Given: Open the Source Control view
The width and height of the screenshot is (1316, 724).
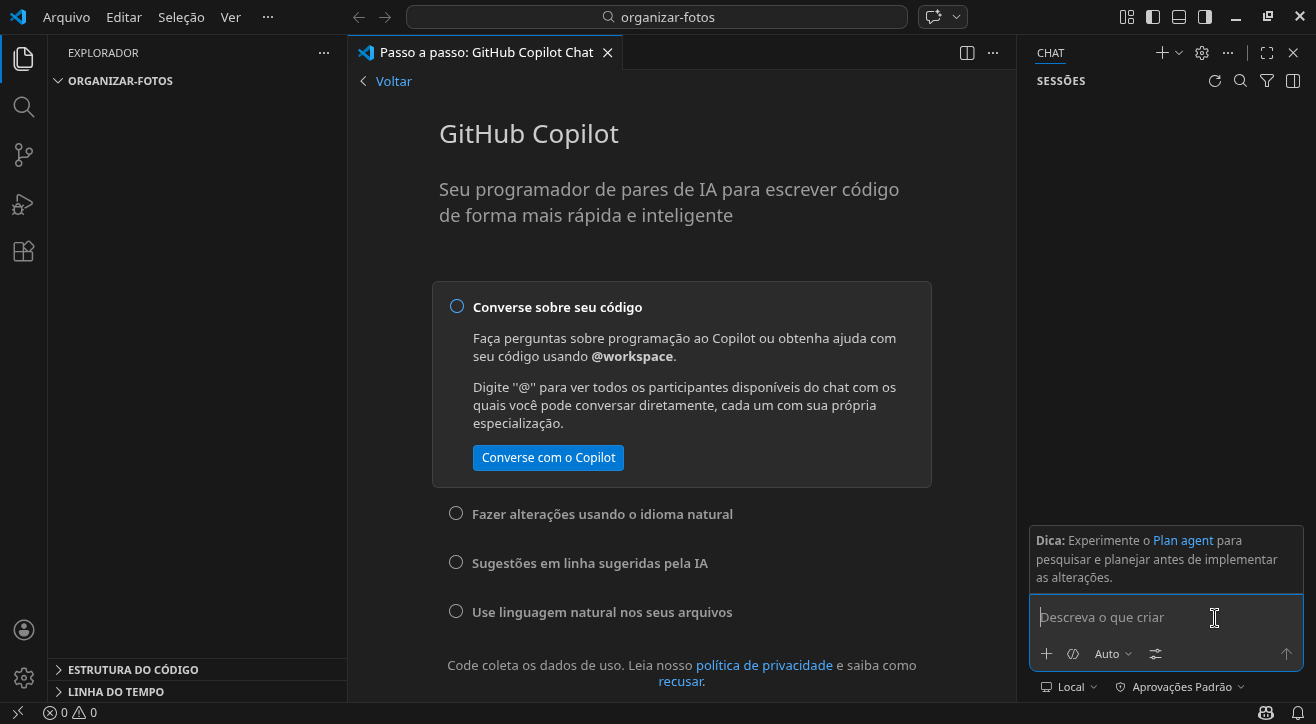Looking at the screenshot, I should tap(23, 155).
